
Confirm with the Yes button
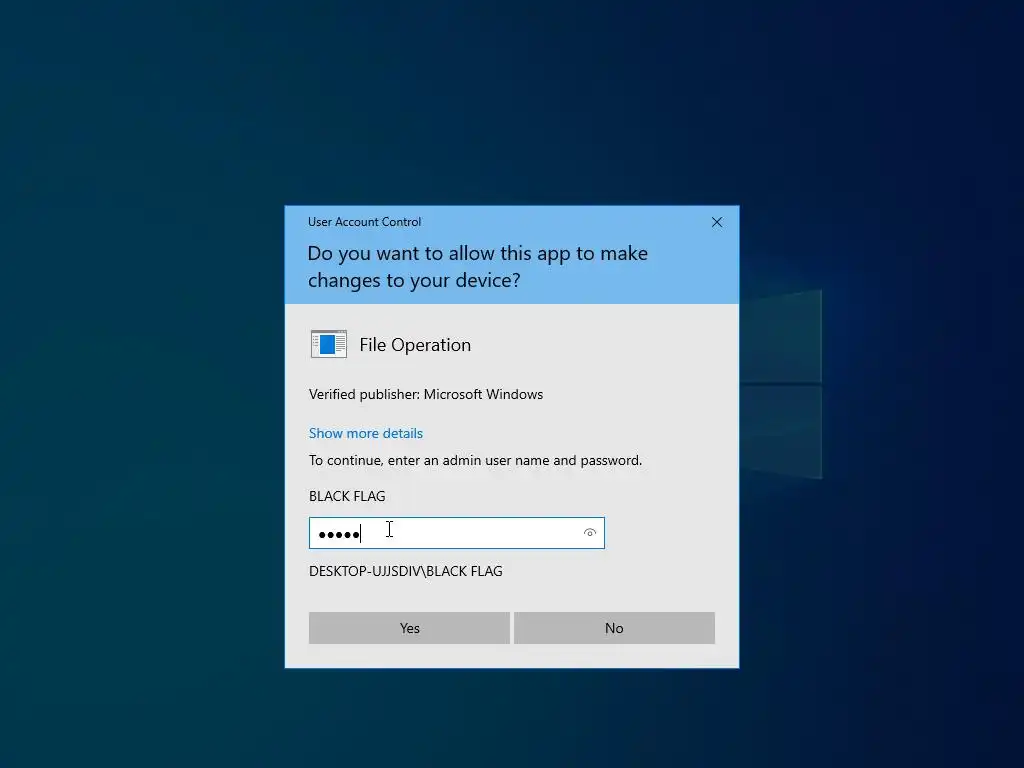(409, 628)
